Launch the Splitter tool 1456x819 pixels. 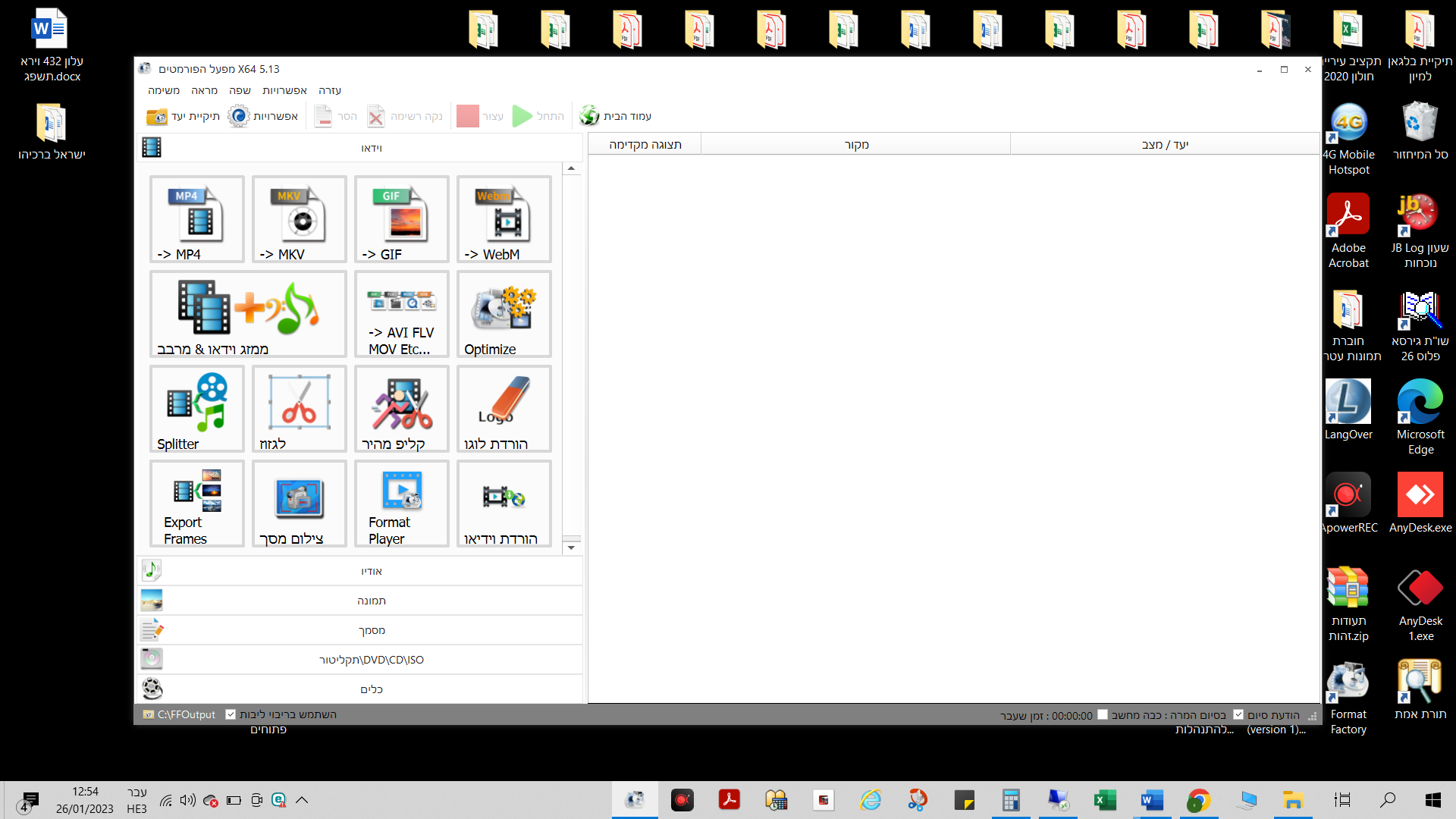pos(196,409)
